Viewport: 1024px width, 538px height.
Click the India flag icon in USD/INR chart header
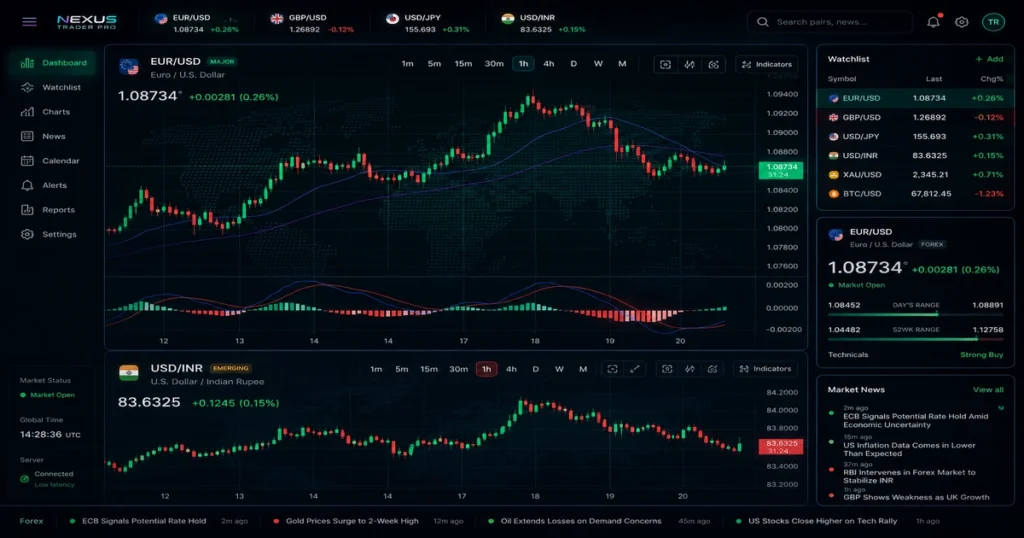click(129, 372)
